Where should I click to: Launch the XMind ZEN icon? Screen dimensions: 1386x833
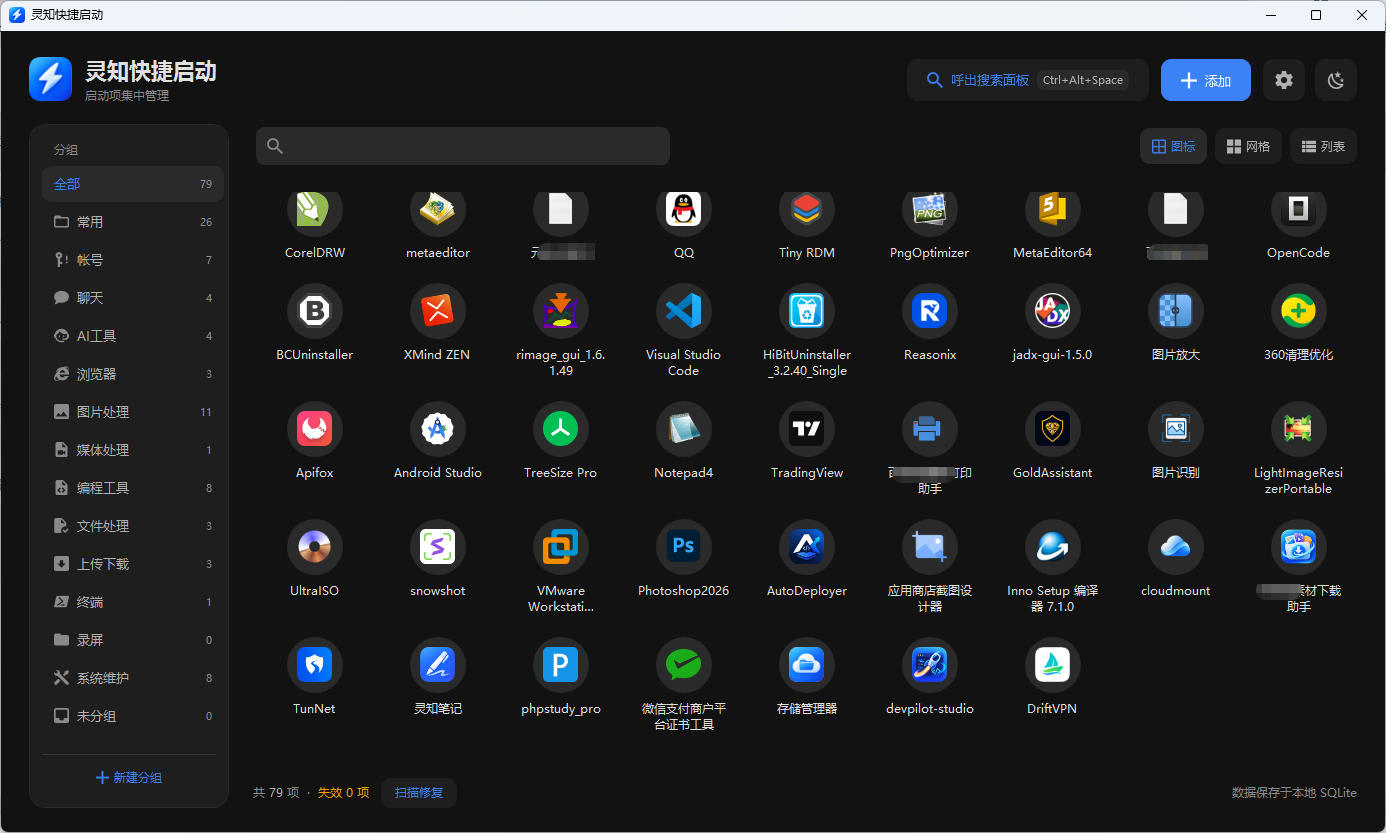(x=438, y=311)
